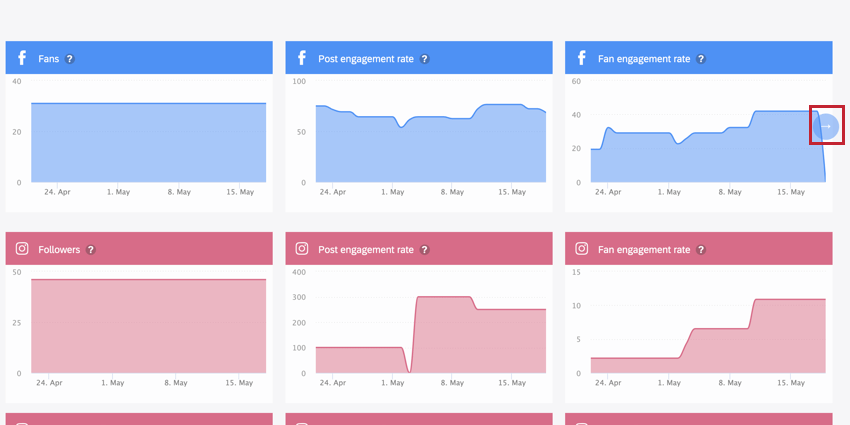The width and height of the screenshot is (850, 425).
Task: Click the Facebook logo on Fans card
Action: click(x=22, y=58)
